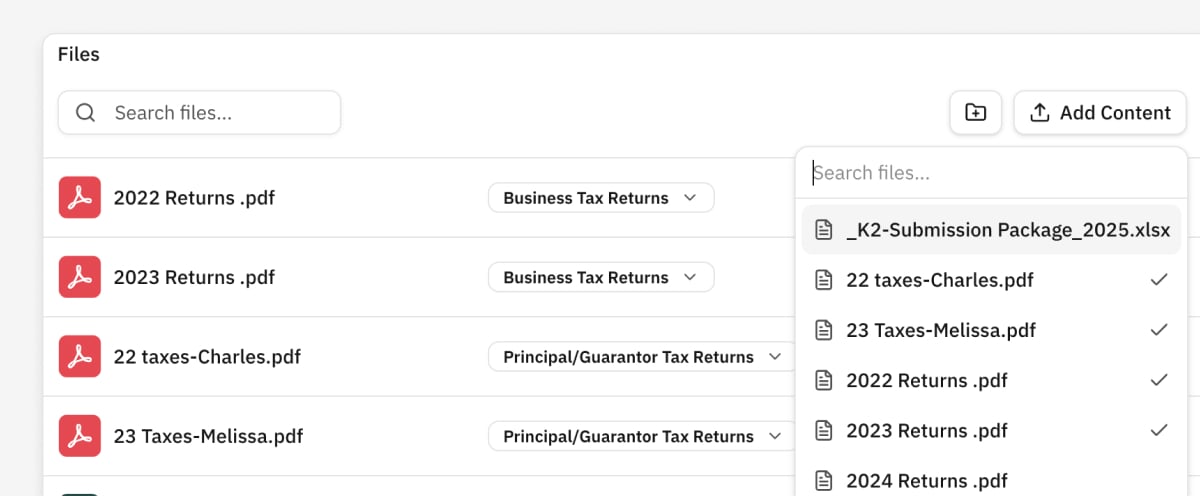The width and height of the screenshot is (1200, 496).
Task: Open Principal/Guarantor dropdown for 22 taxes-Charles.pdf
Action: coord(642,357)
